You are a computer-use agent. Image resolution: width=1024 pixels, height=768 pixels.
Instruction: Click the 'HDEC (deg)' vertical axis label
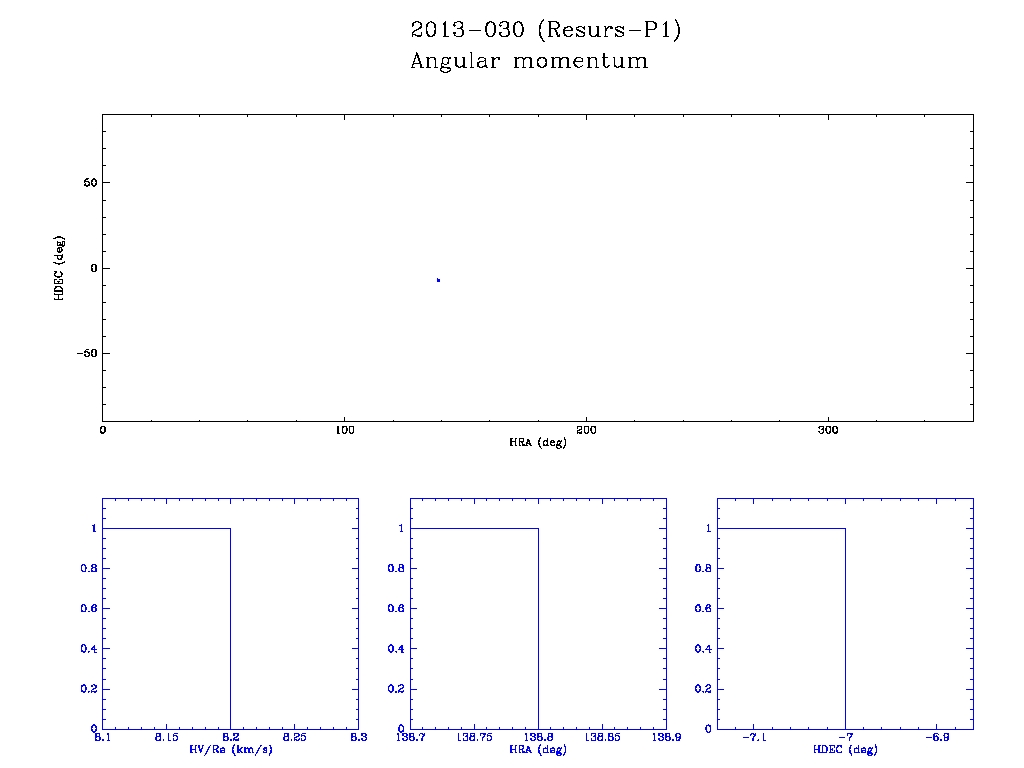click(60, 267)
